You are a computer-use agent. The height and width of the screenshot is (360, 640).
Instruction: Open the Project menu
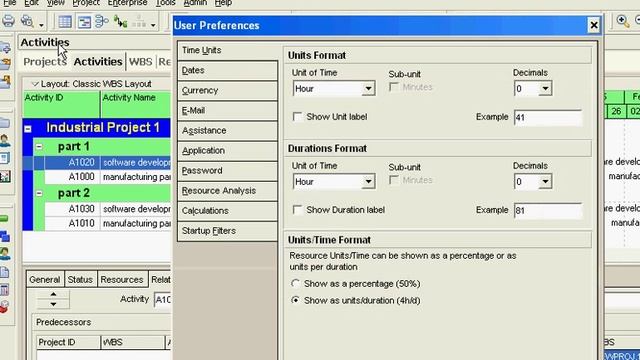pyautogui.click(x=86, y=3)
